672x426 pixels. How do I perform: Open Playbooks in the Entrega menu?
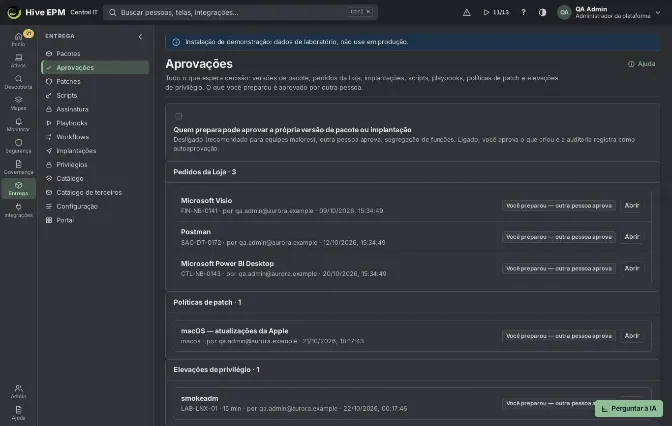click(95, 123)
